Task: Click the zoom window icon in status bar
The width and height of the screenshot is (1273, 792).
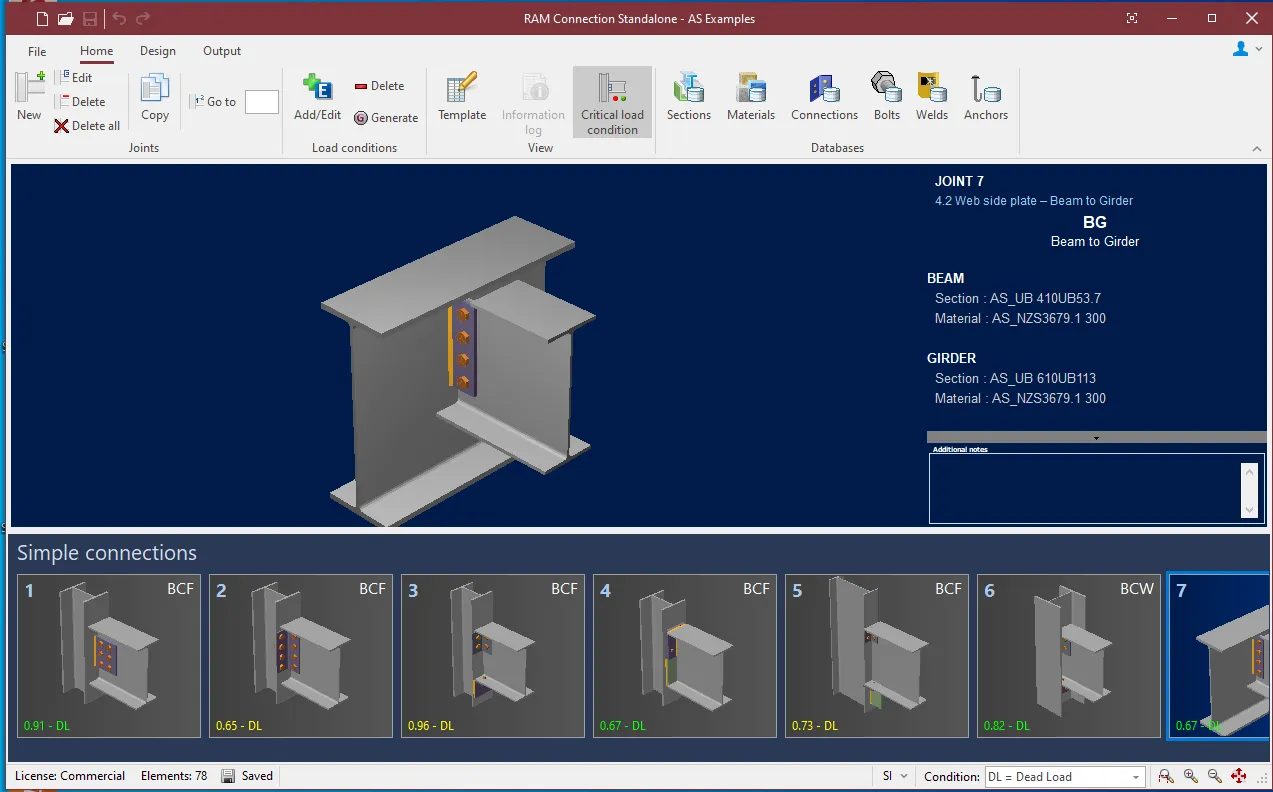Action: pyautogui.click(x=1166, y=776)
